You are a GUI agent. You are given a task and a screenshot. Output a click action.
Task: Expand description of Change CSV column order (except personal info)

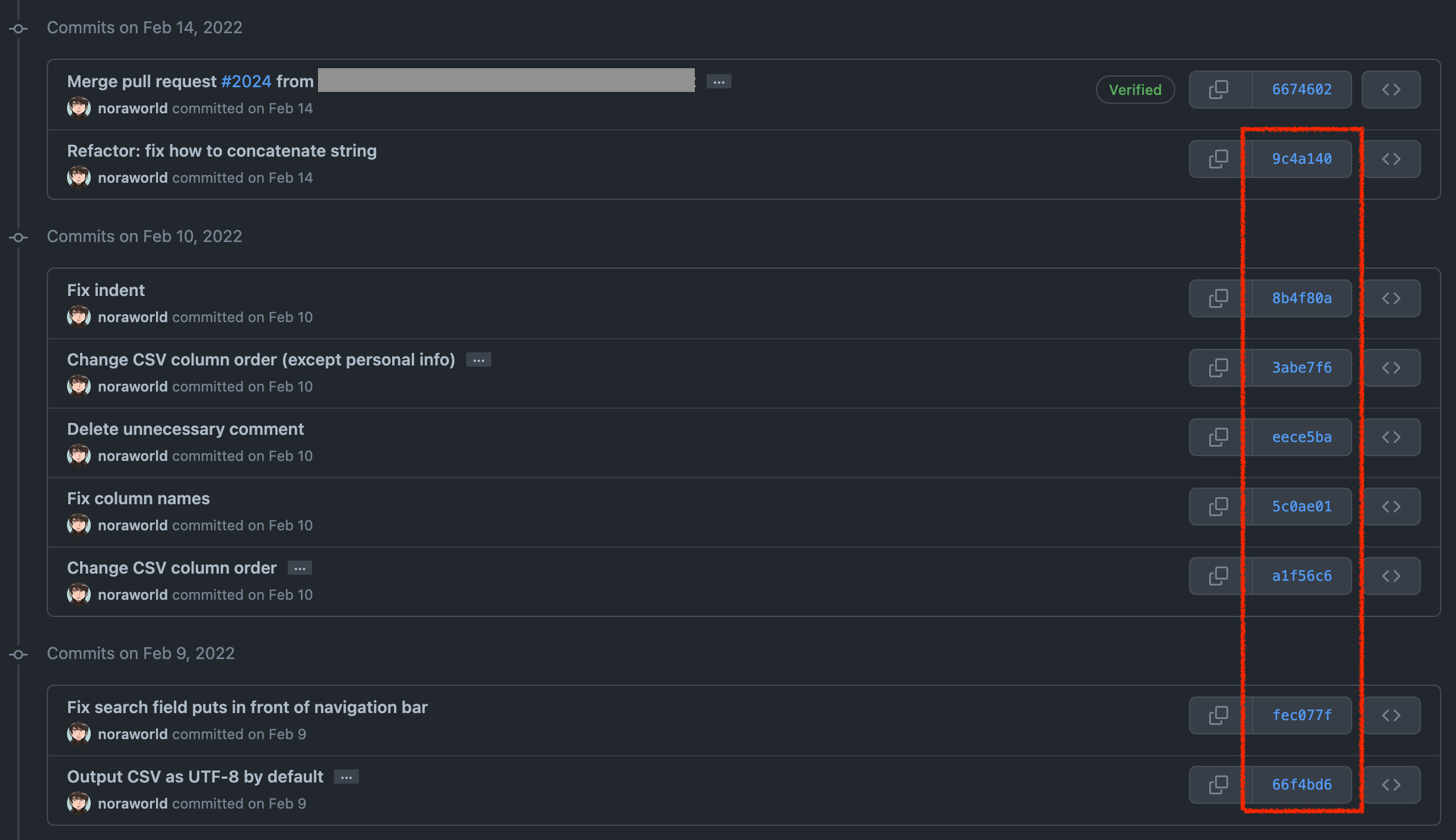[478, 360]
